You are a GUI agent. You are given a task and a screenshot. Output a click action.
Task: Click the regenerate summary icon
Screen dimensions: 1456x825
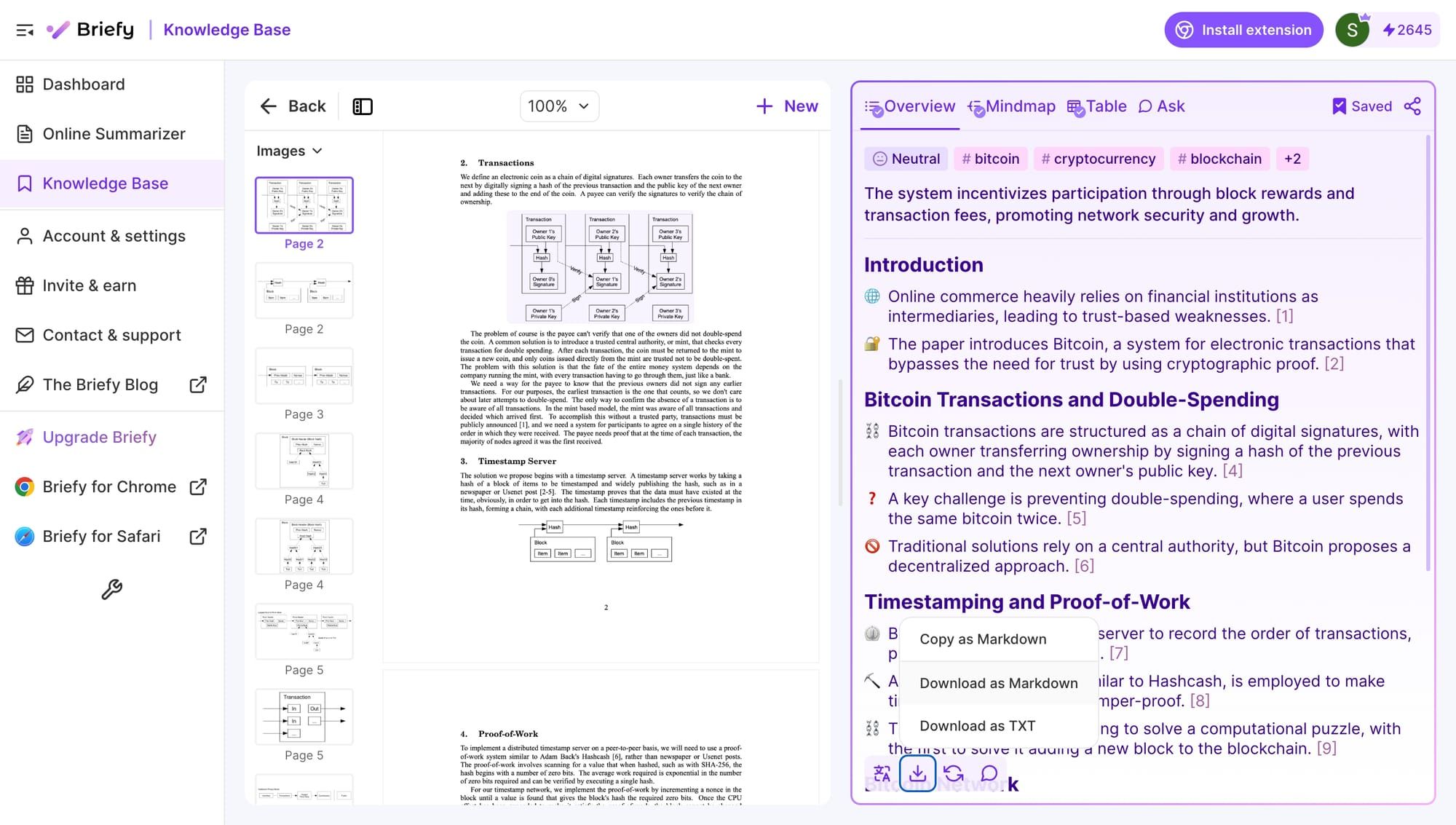click(x=955, y=773)
